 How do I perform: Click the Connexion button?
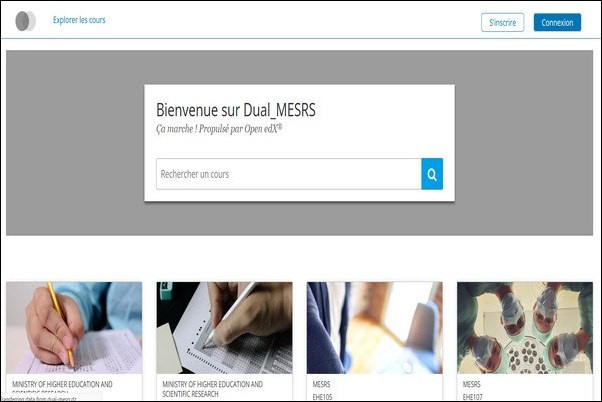(x=557, y=23)
